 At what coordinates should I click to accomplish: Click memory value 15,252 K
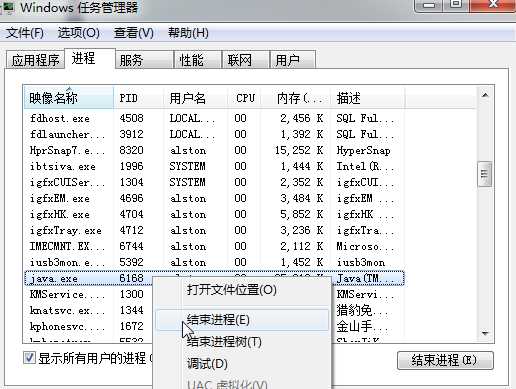pyautogui.click(x=299, y=150)
